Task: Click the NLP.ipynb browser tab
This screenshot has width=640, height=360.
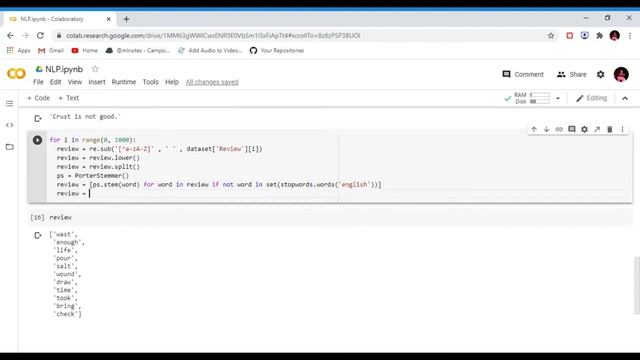Action: click(x=60, y=19)
